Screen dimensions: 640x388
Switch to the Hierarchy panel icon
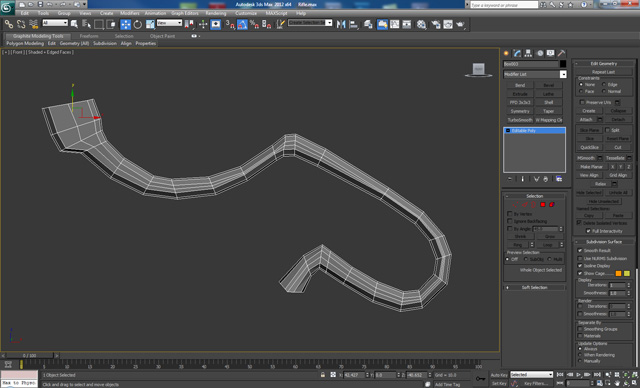coord(528,53)
